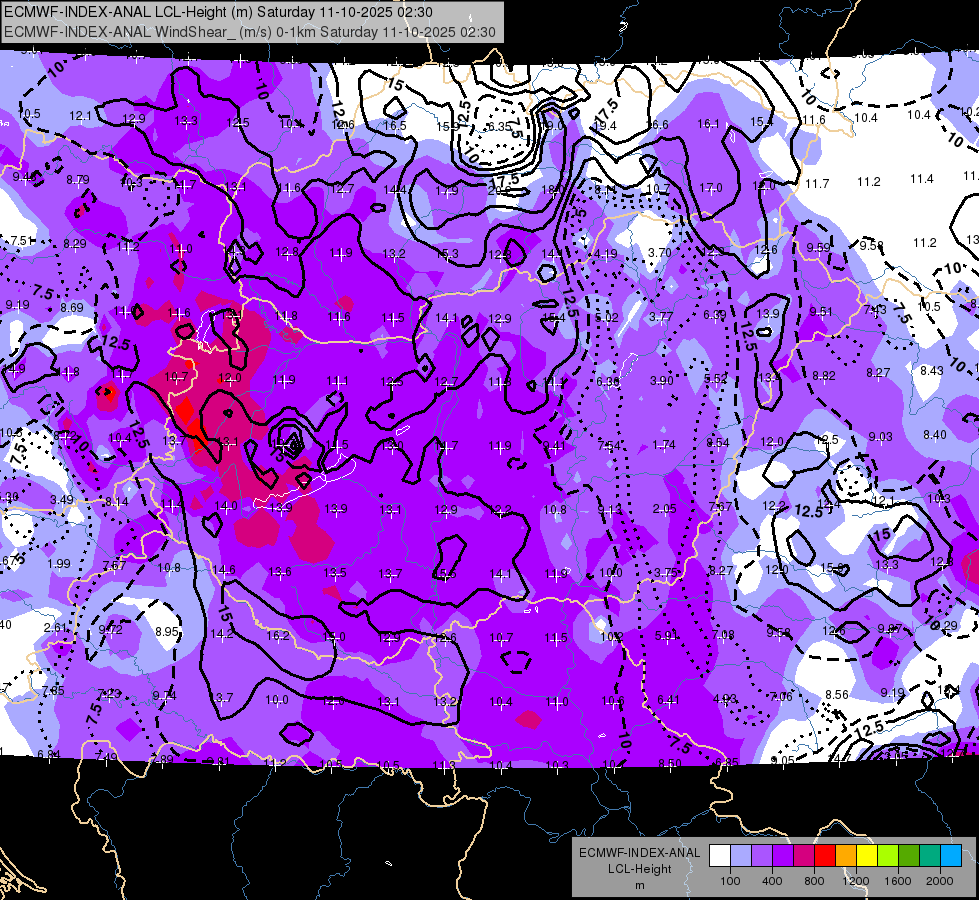The image size is (979, 900).
Task: Click the wind shear value '8.82'
Action: 824,375
